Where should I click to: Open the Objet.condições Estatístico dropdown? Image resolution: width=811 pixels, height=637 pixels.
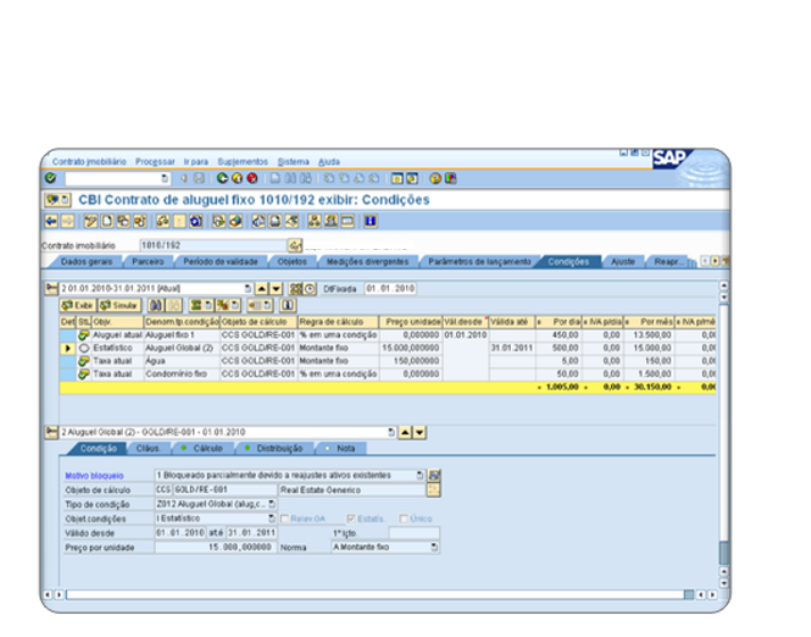tap(272, 518)
